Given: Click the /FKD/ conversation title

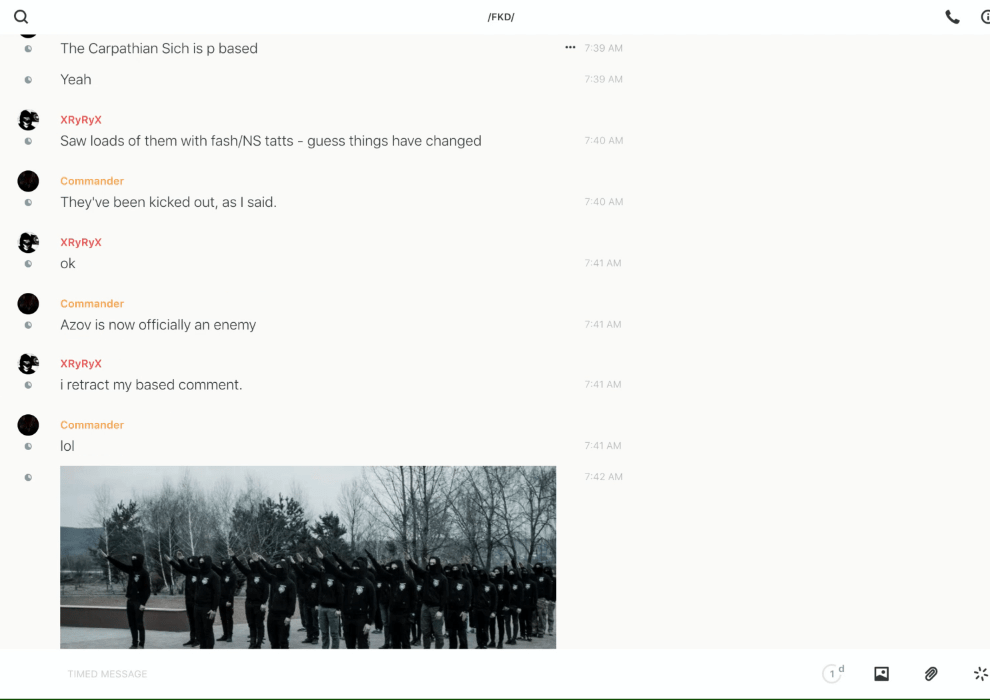Looking at the screenshot, I should click(x=501, y=17).
